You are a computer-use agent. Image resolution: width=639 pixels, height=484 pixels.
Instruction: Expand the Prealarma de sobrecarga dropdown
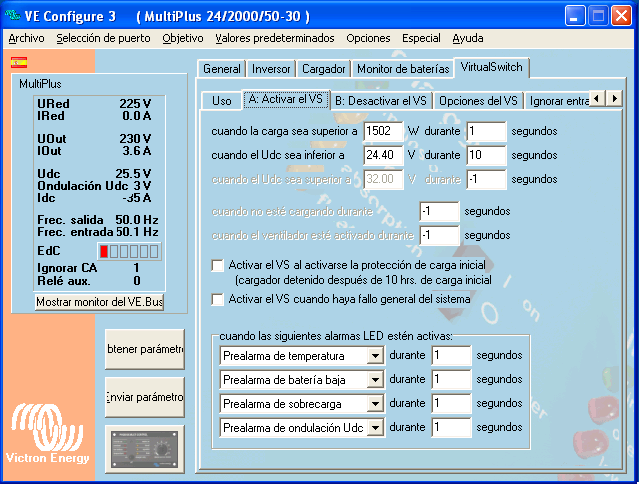pos(375,404)
